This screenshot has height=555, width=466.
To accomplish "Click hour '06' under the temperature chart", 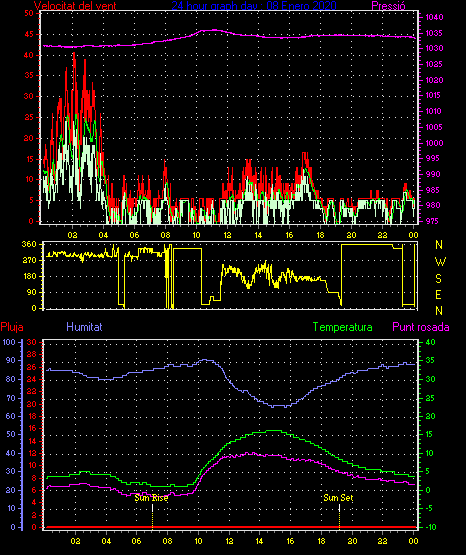I will coord(136,541).
